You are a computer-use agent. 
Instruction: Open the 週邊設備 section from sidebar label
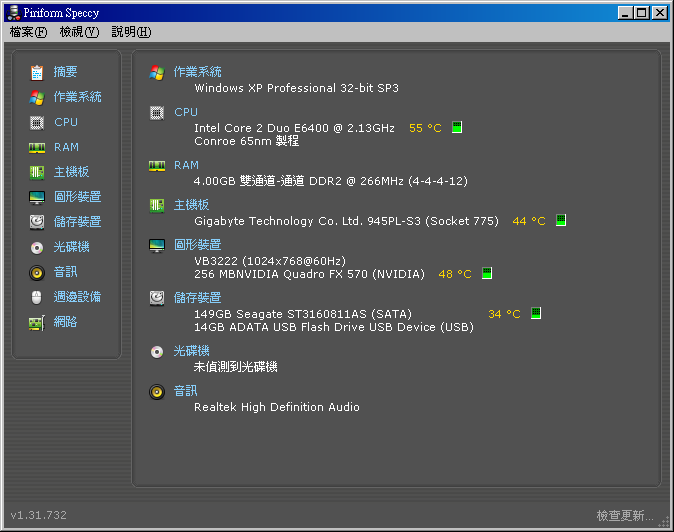(x=77, y=297)
